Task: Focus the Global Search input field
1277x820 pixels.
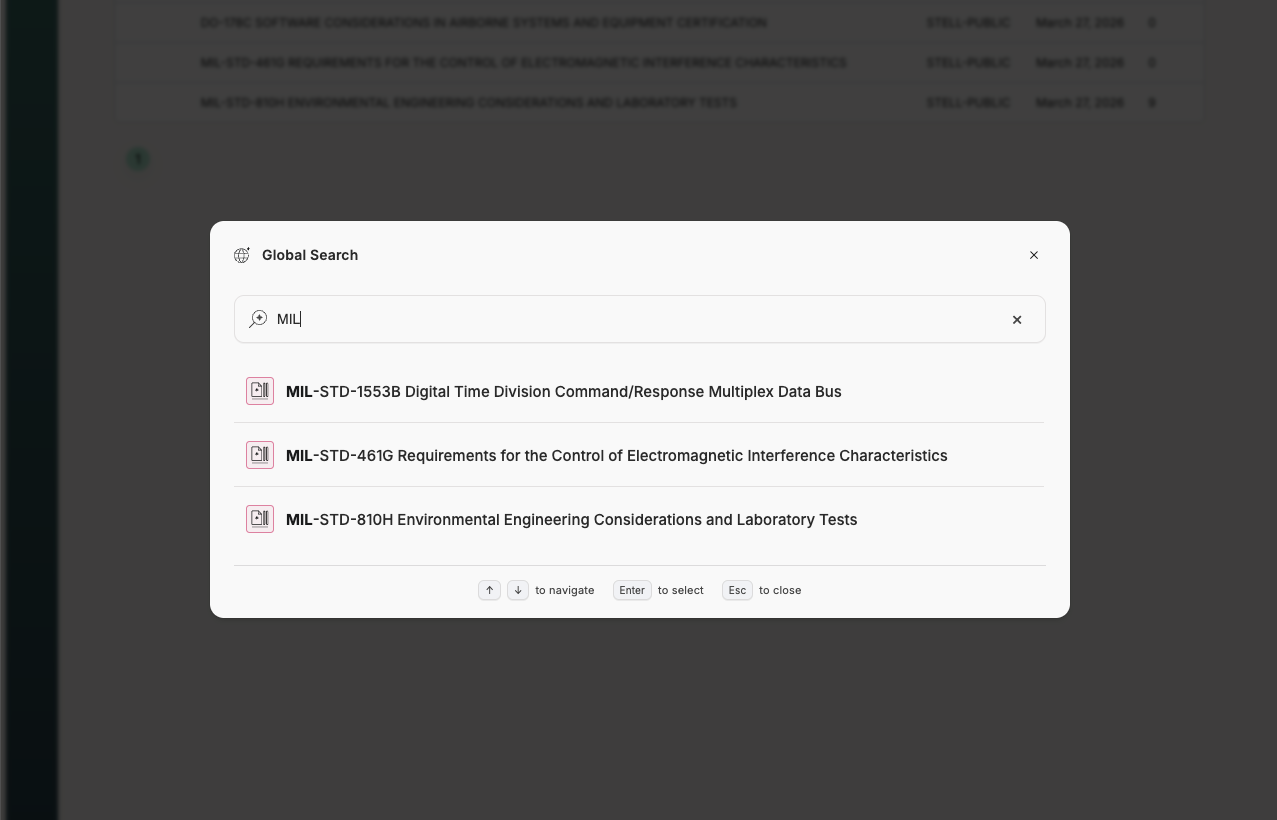Action: coord(640,319)
